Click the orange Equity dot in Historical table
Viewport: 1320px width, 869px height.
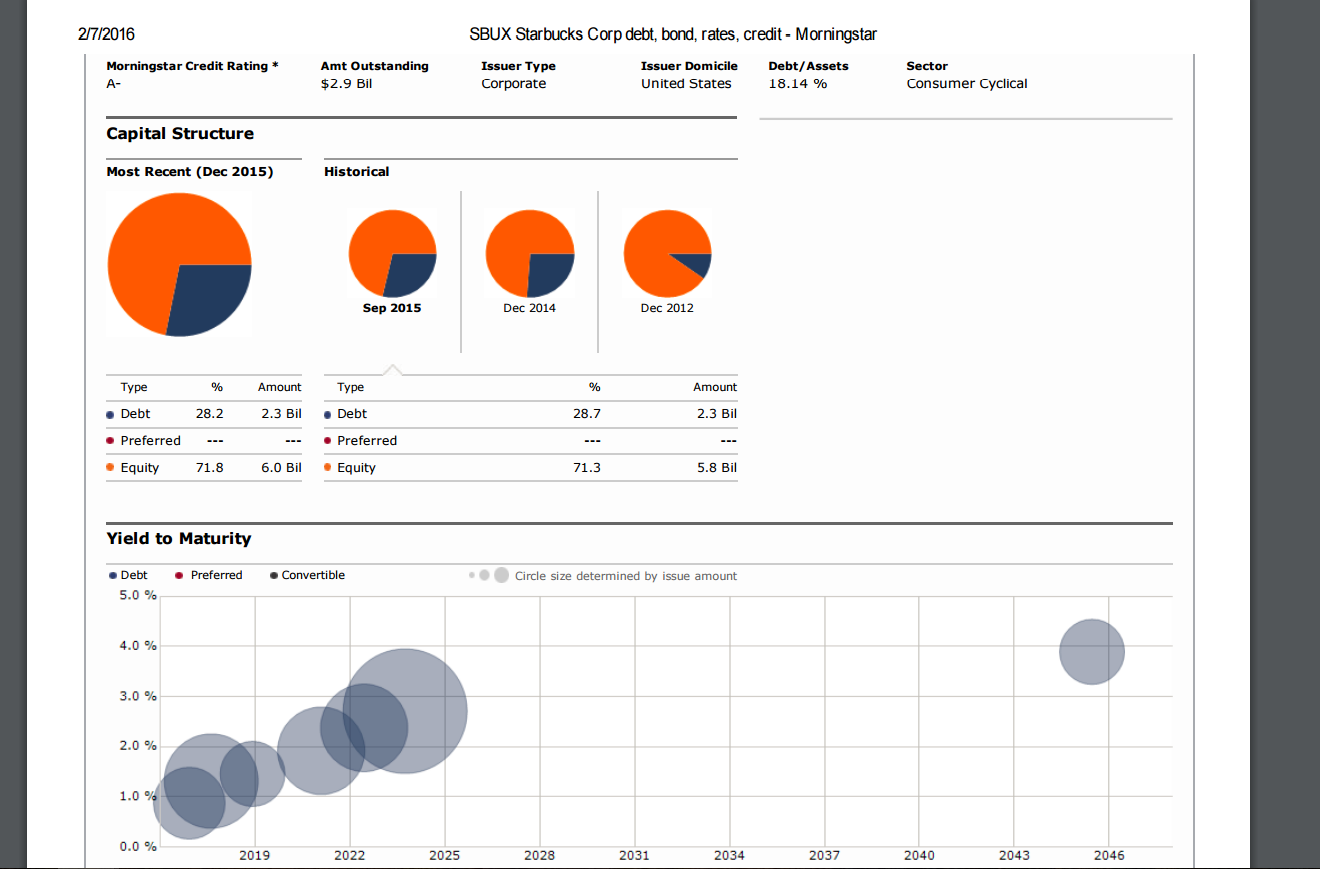coord(328,468)
